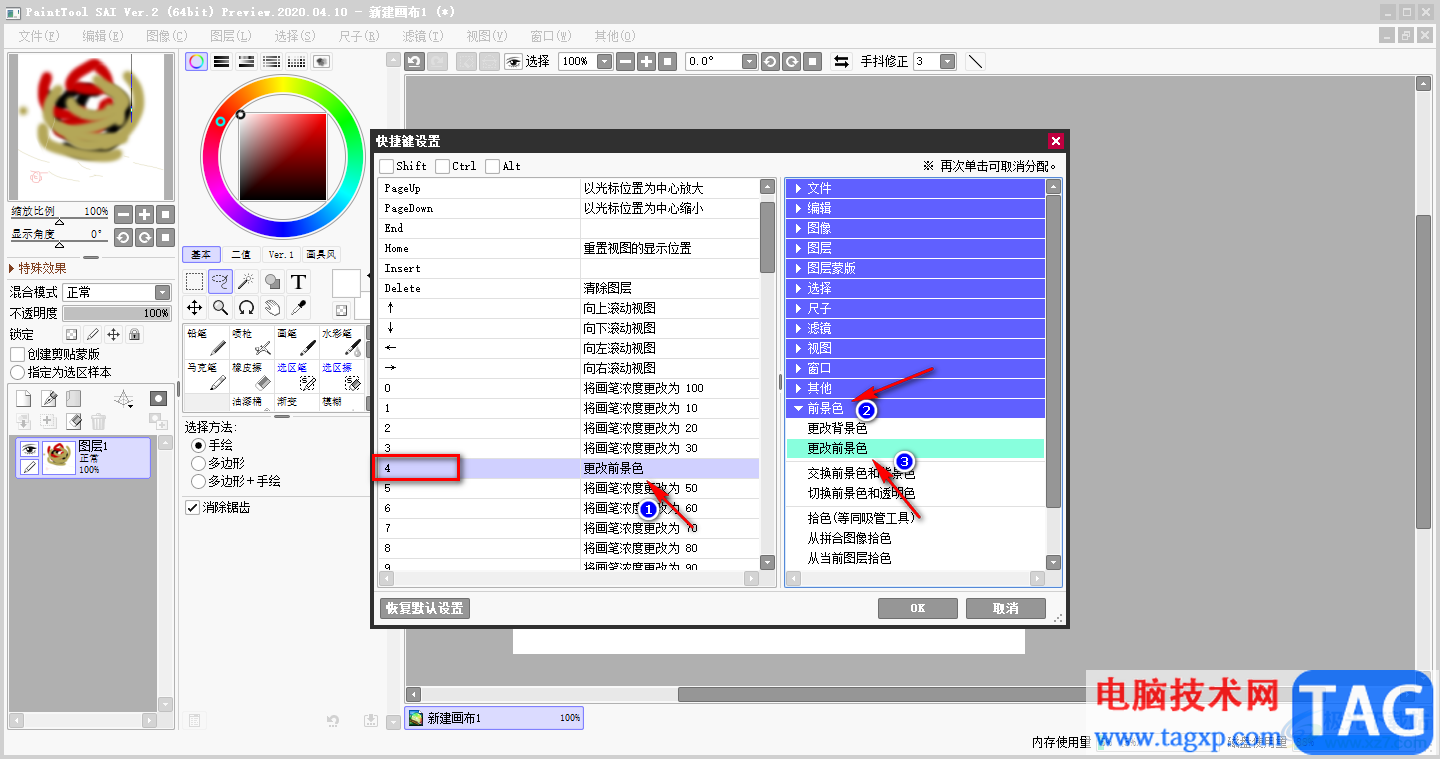This screenshot has width=1440, height=759.
Task: Toggle the lock opacity checkerboard icon
Action: coord(71,335)
